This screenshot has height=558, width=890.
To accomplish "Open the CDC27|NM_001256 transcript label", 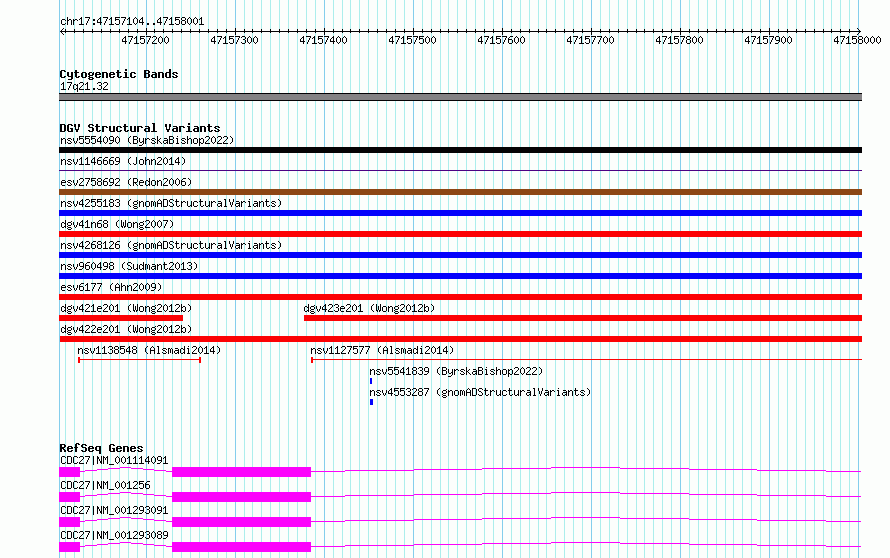I will (x=105, y=485).
